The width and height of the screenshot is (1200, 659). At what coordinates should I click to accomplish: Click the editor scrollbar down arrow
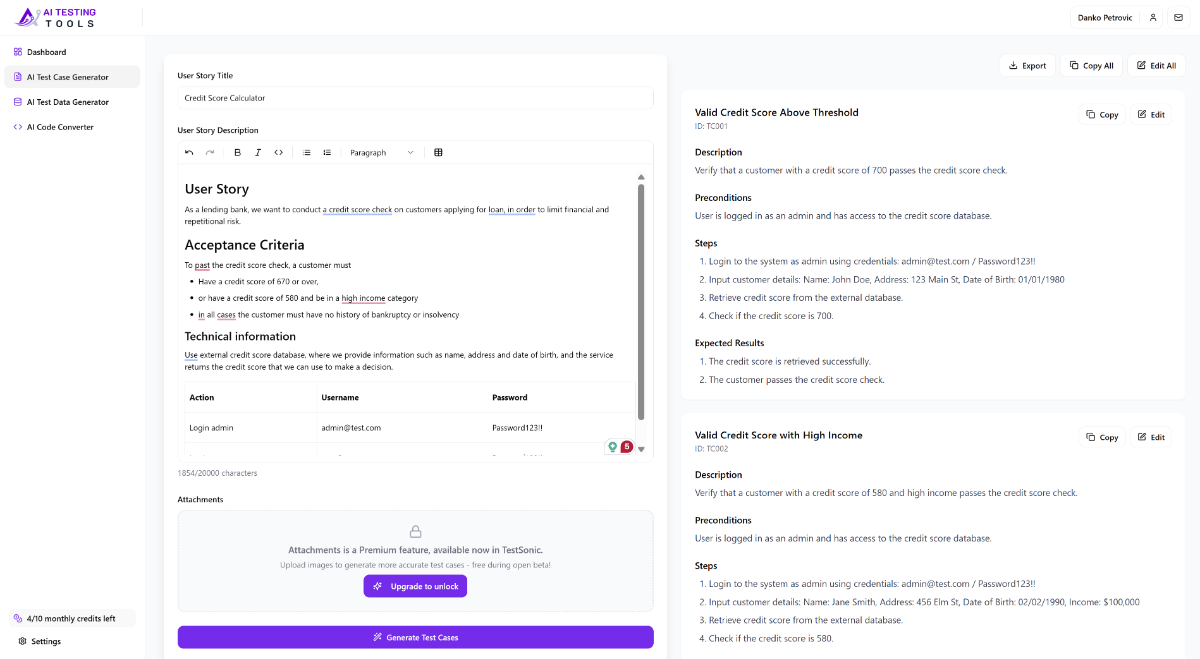(x=641, y=449)
